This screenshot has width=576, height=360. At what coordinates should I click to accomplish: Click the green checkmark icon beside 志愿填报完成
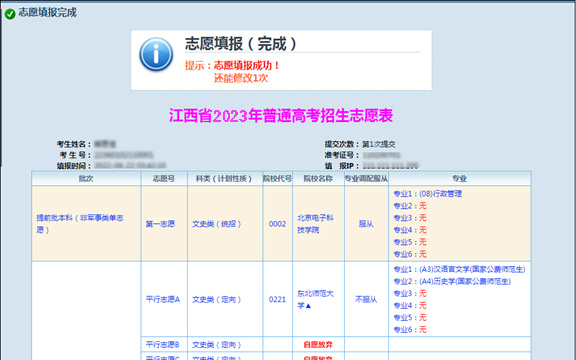coord(10,14)
